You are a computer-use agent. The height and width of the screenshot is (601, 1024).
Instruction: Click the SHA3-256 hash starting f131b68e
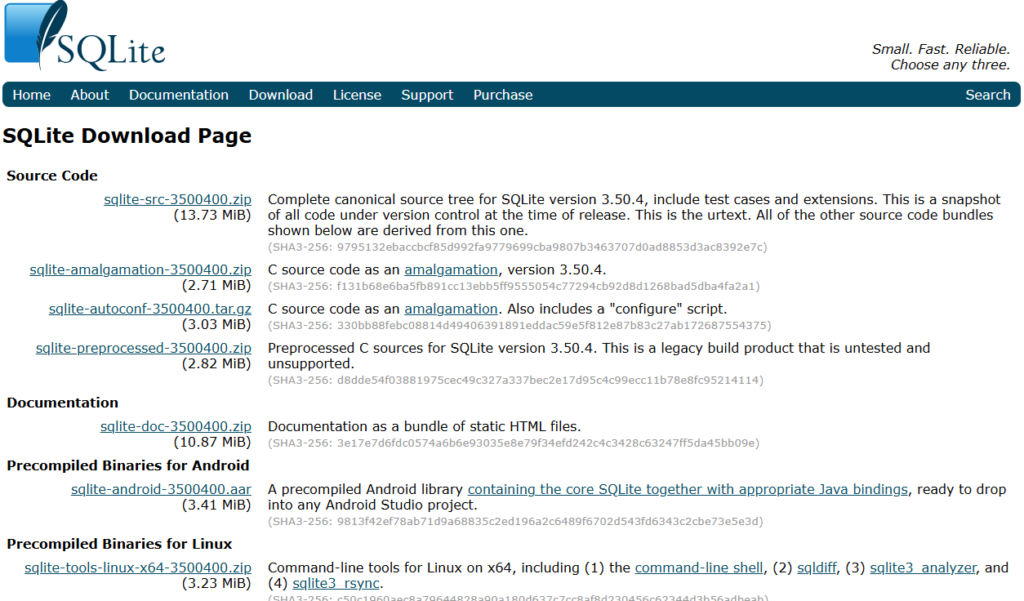pyautogui.click(x=514, y=286)
